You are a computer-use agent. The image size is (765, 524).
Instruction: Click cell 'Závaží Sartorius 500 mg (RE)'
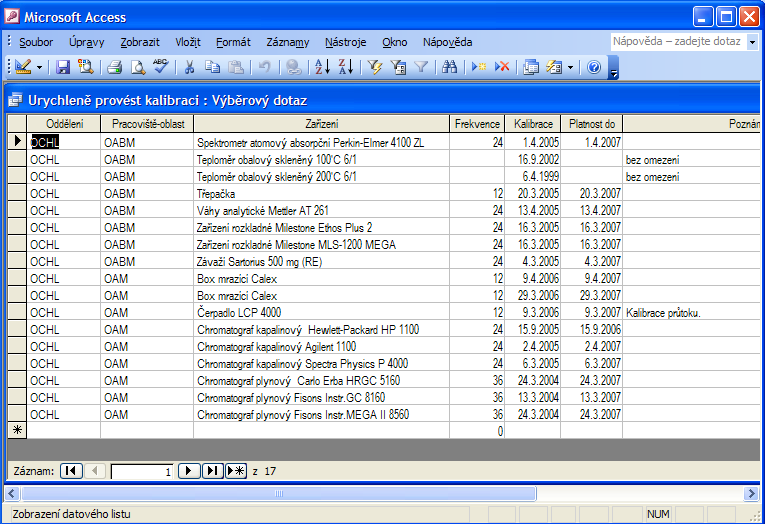click(x=322, y=262)
